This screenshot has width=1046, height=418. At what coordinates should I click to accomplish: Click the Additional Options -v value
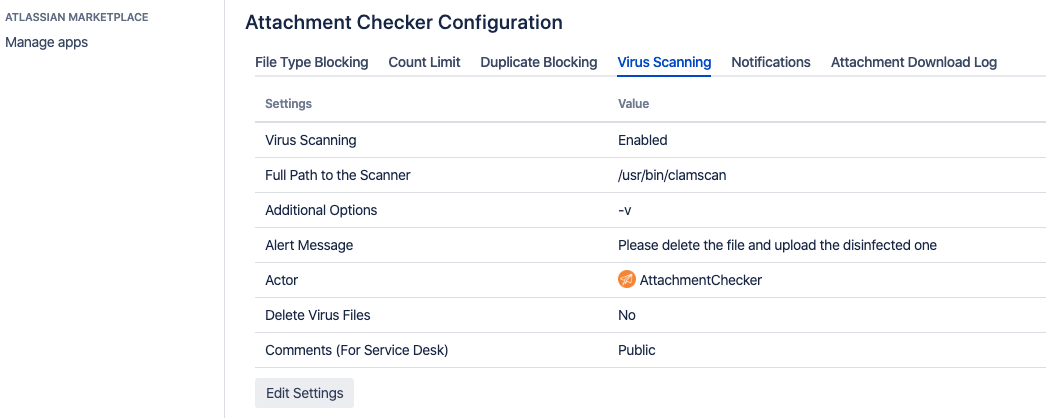(624, 210)
